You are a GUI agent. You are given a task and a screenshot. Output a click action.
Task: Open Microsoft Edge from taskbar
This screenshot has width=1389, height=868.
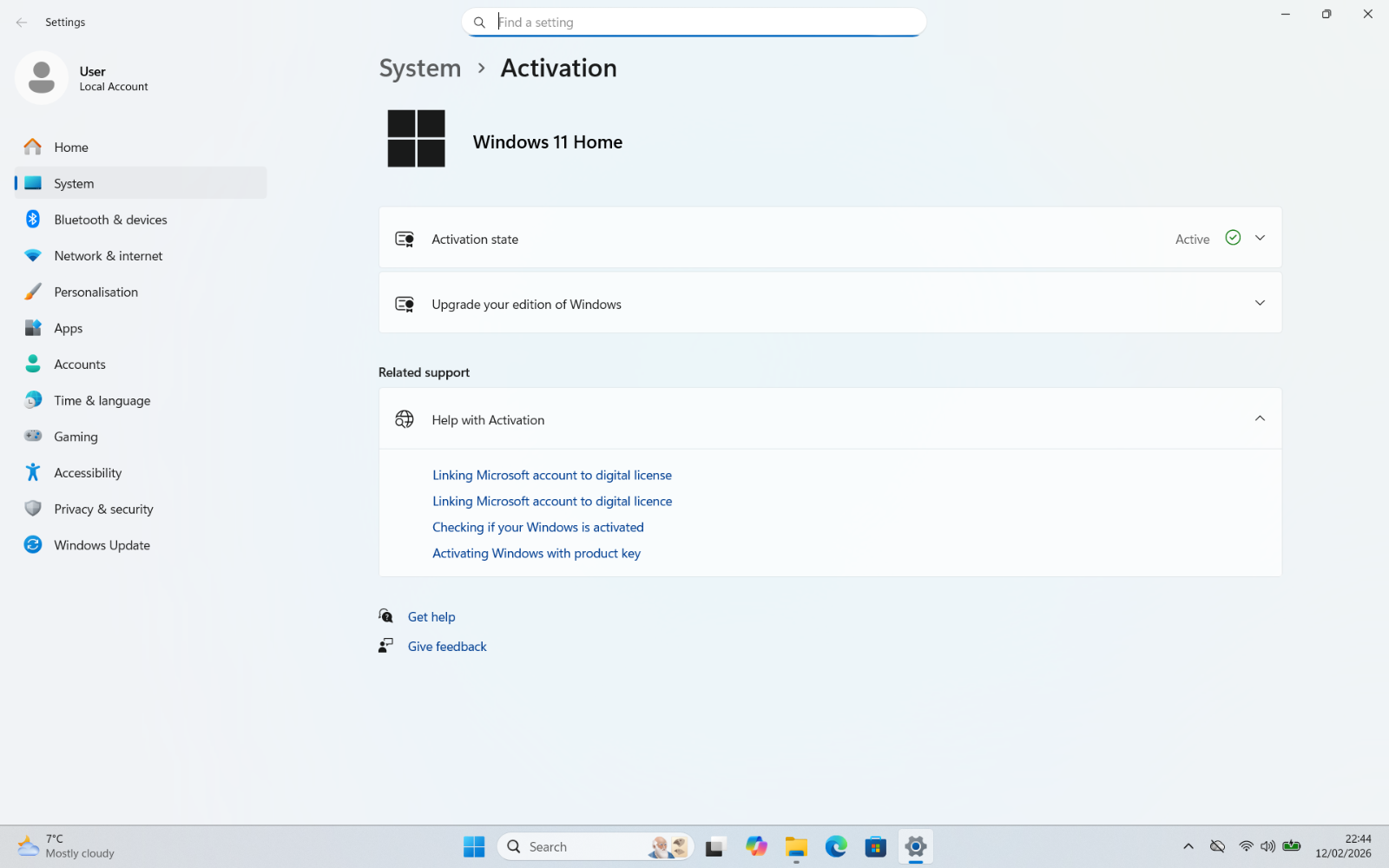(x=835, y=846)
